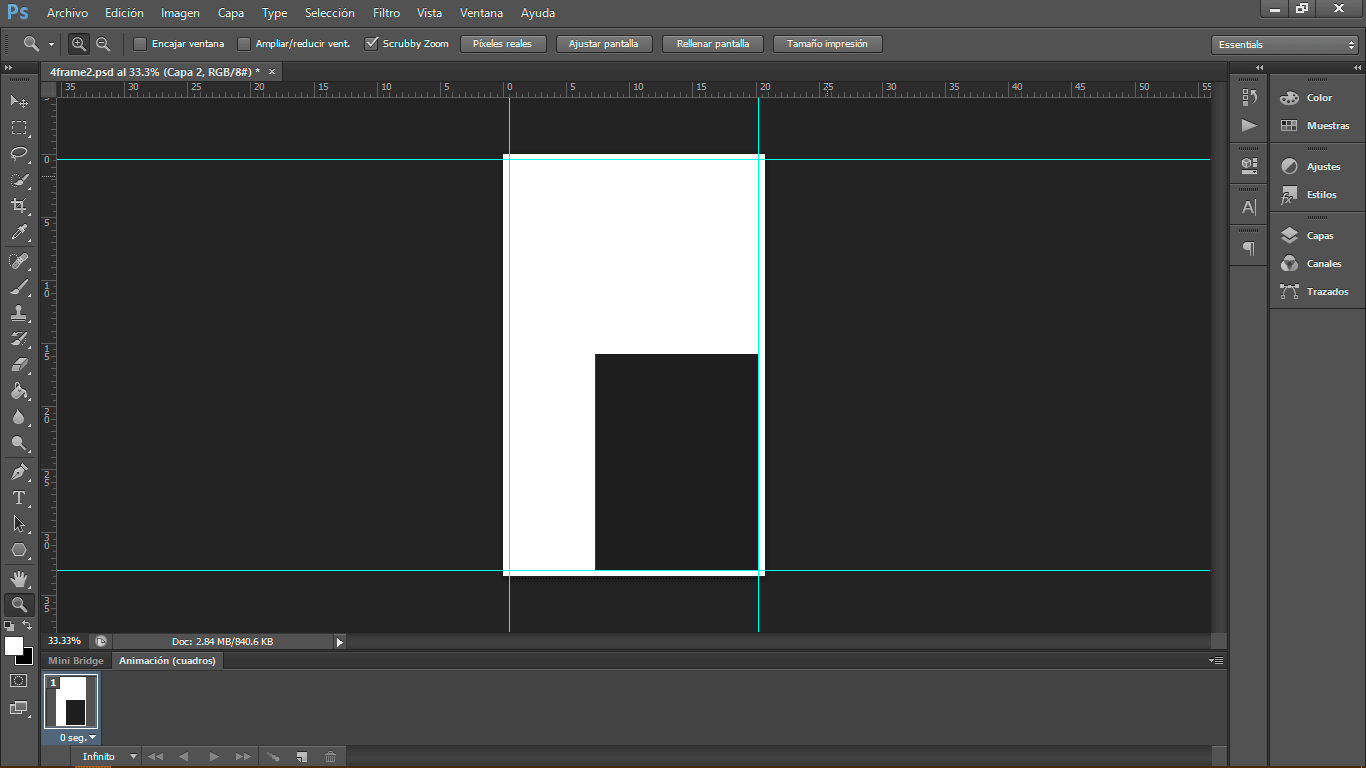Image resolution: width=1366 pixels, height=768 pixels.
Task: Select the Quick Selection tool
Action: [x=19, y=180]
